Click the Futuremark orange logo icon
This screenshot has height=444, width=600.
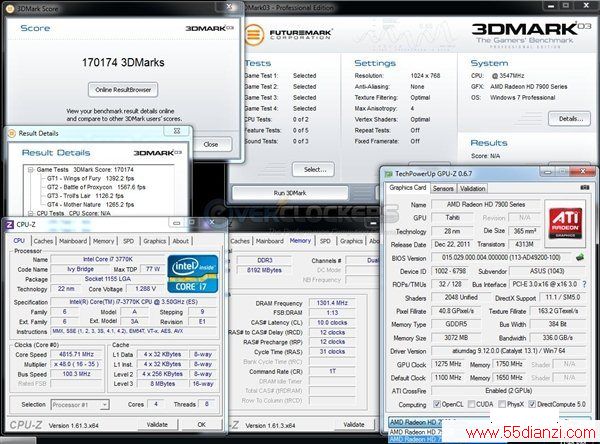(254, 35)
